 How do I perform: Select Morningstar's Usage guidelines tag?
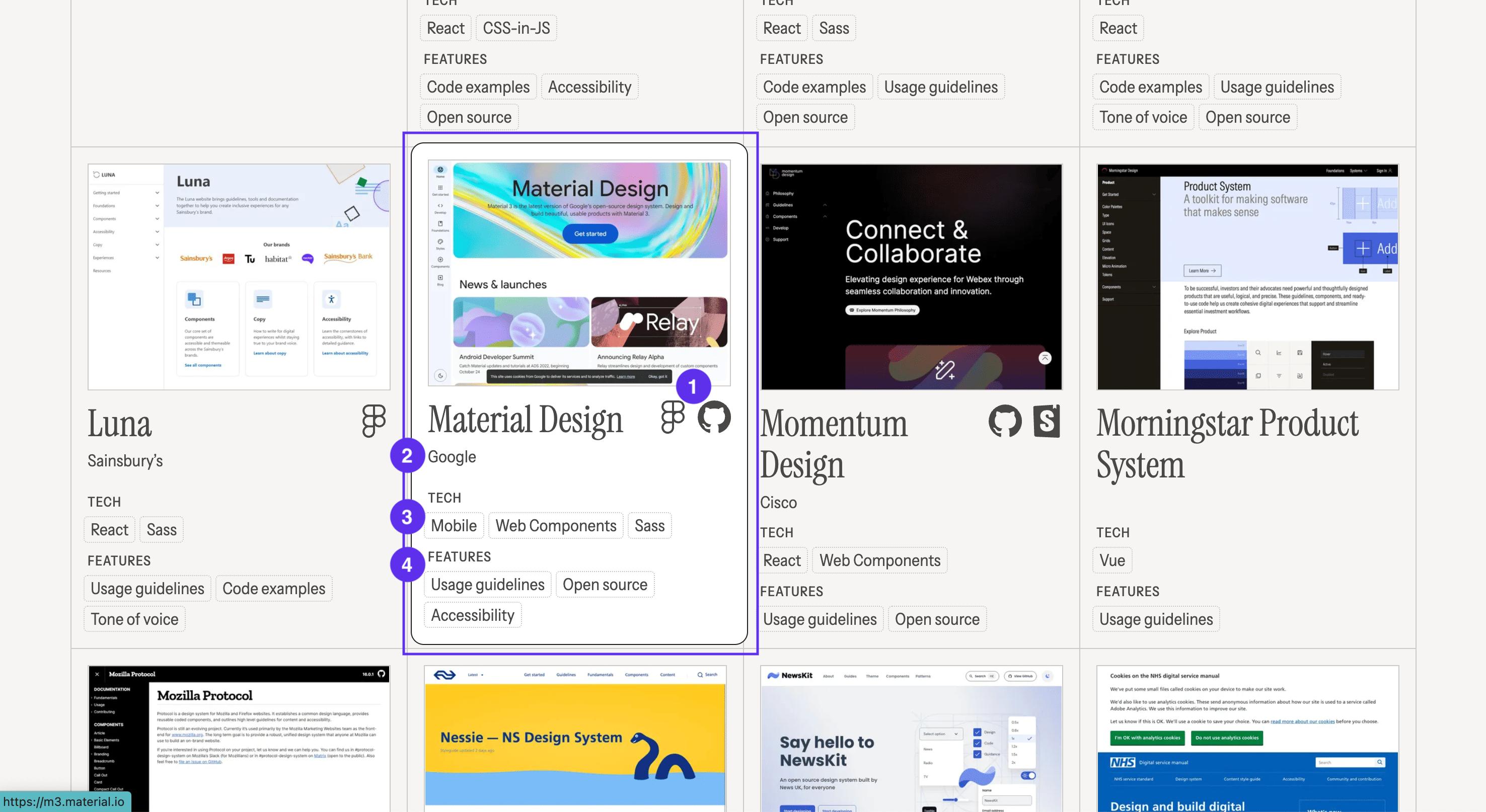[x=1156, y=619]
